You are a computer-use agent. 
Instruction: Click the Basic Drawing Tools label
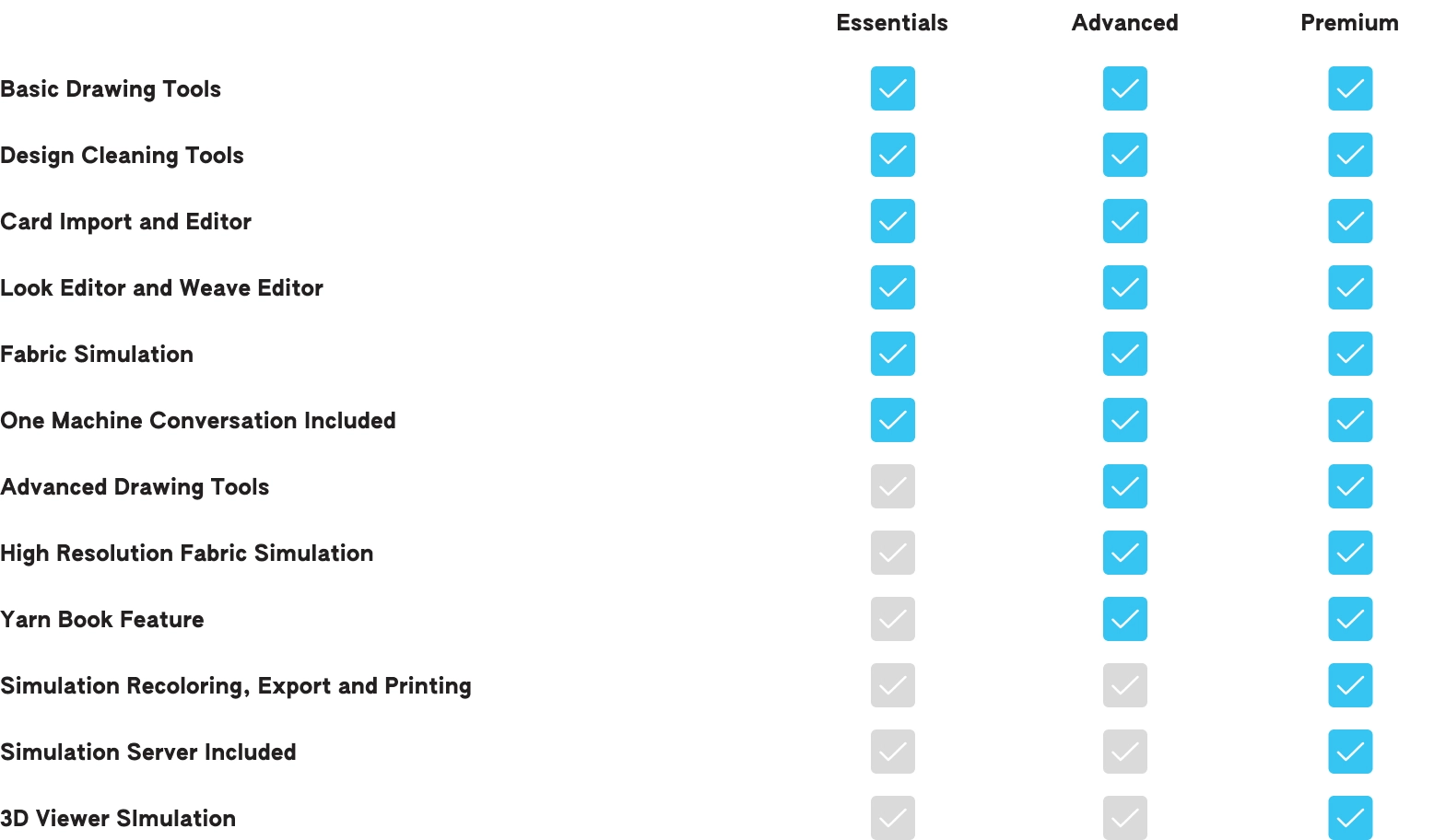(x=111, y=89)
